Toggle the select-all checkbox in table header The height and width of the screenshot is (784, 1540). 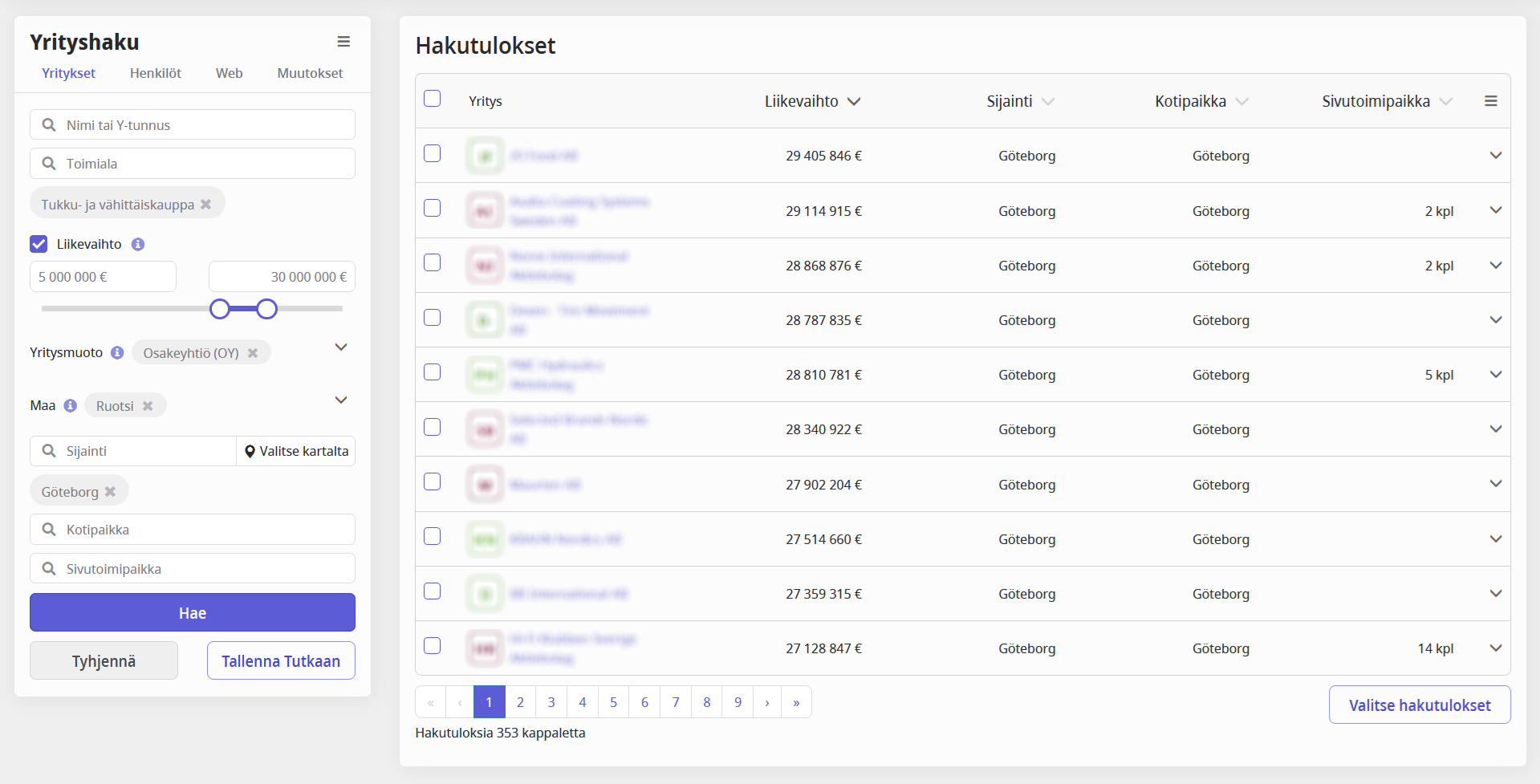click(x=433, y=99)
